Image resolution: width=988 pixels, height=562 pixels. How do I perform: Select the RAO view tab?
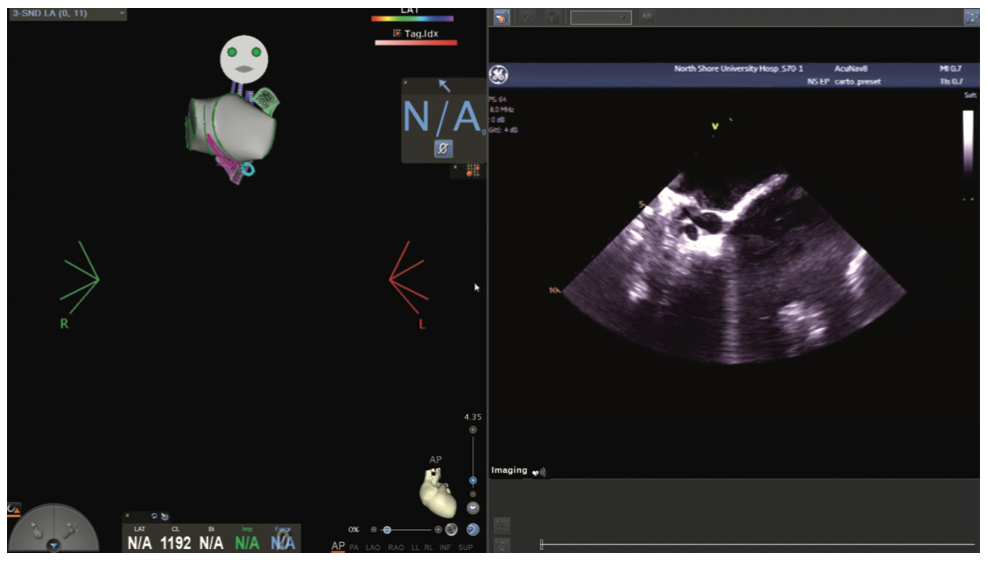click(396, 548)
